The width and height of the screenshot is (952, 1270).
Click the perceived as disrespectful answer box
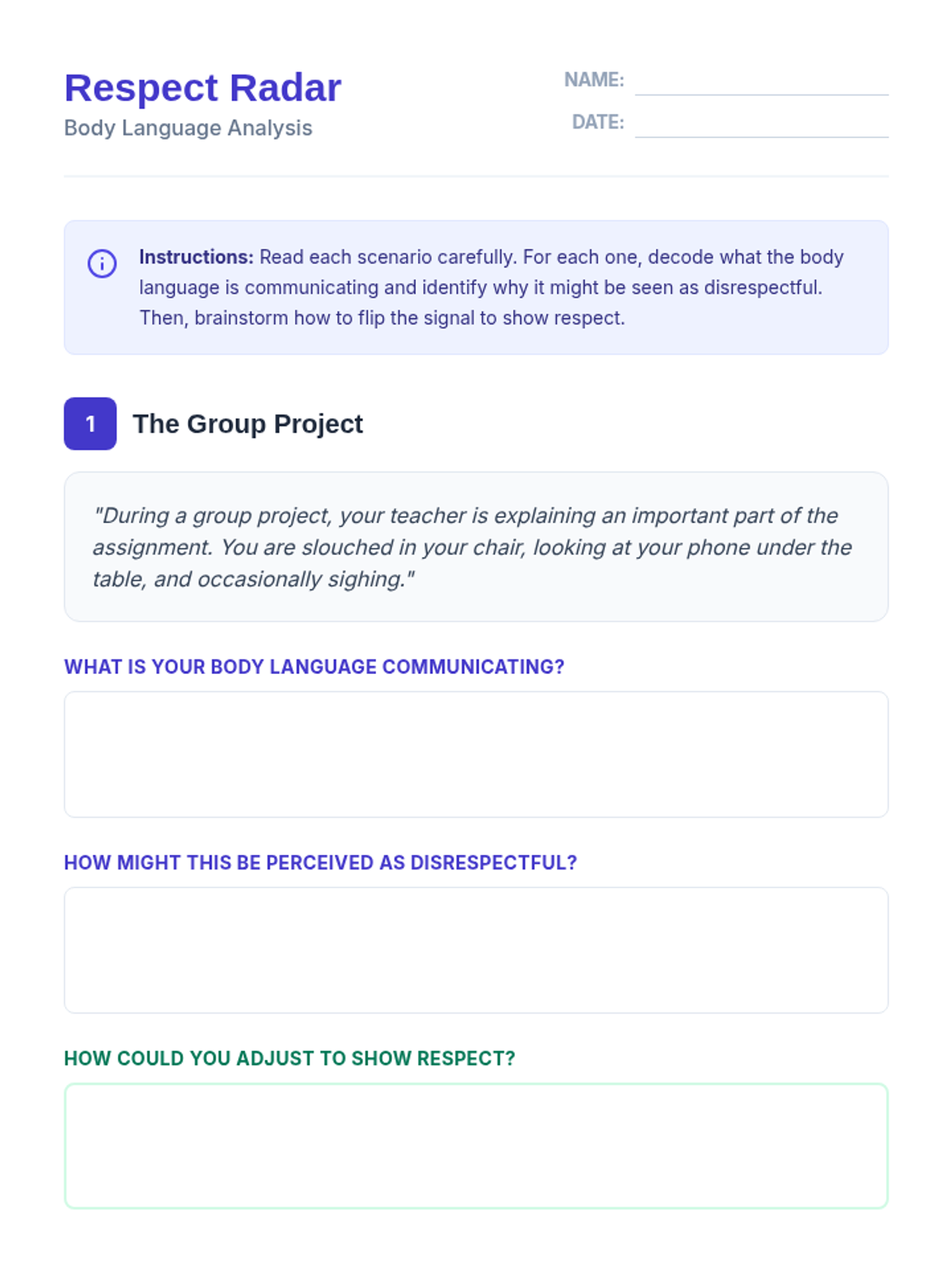[x=476, y=950]
